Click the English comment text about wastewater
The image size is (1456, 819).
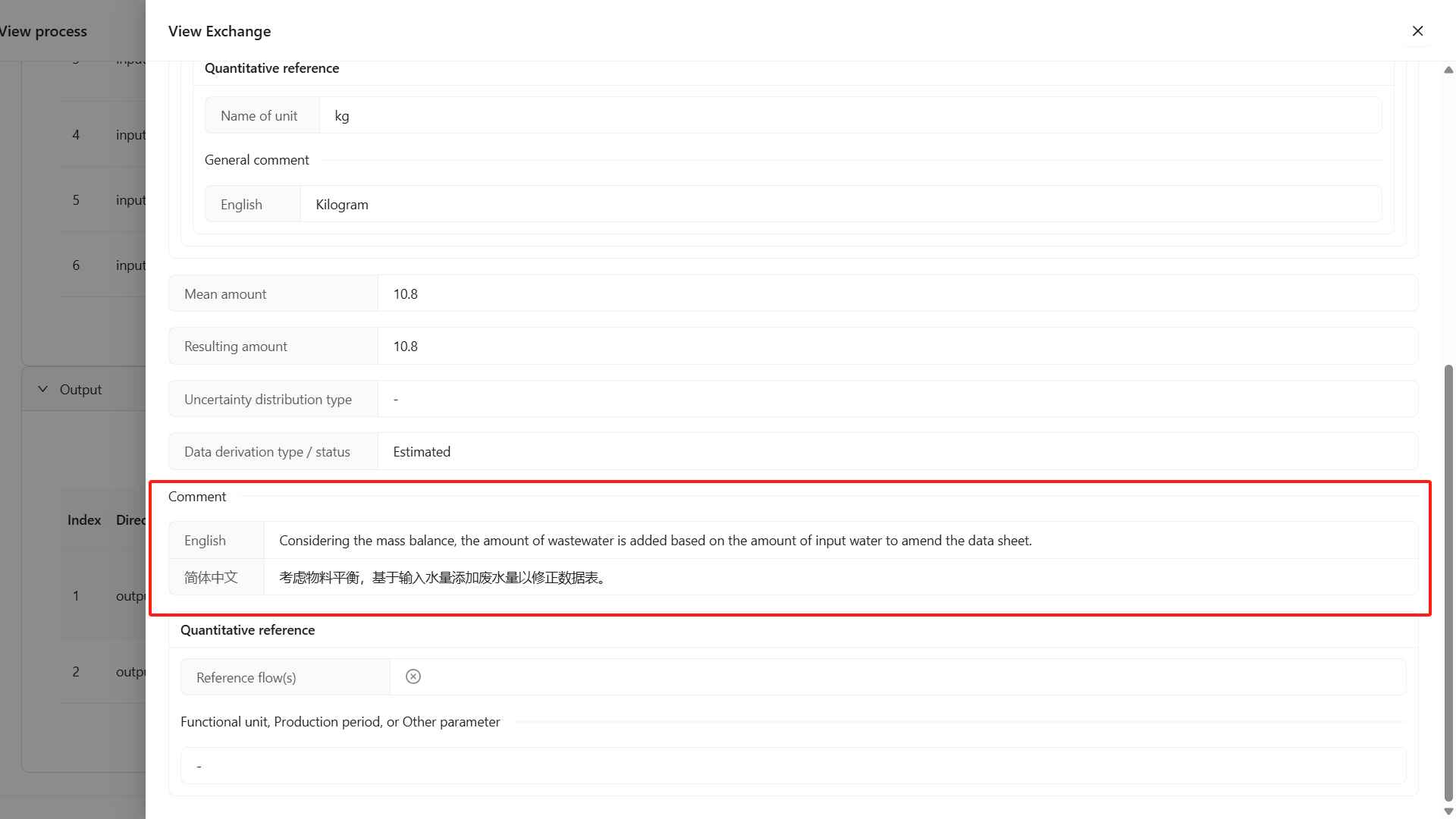[x=655, y=541]
